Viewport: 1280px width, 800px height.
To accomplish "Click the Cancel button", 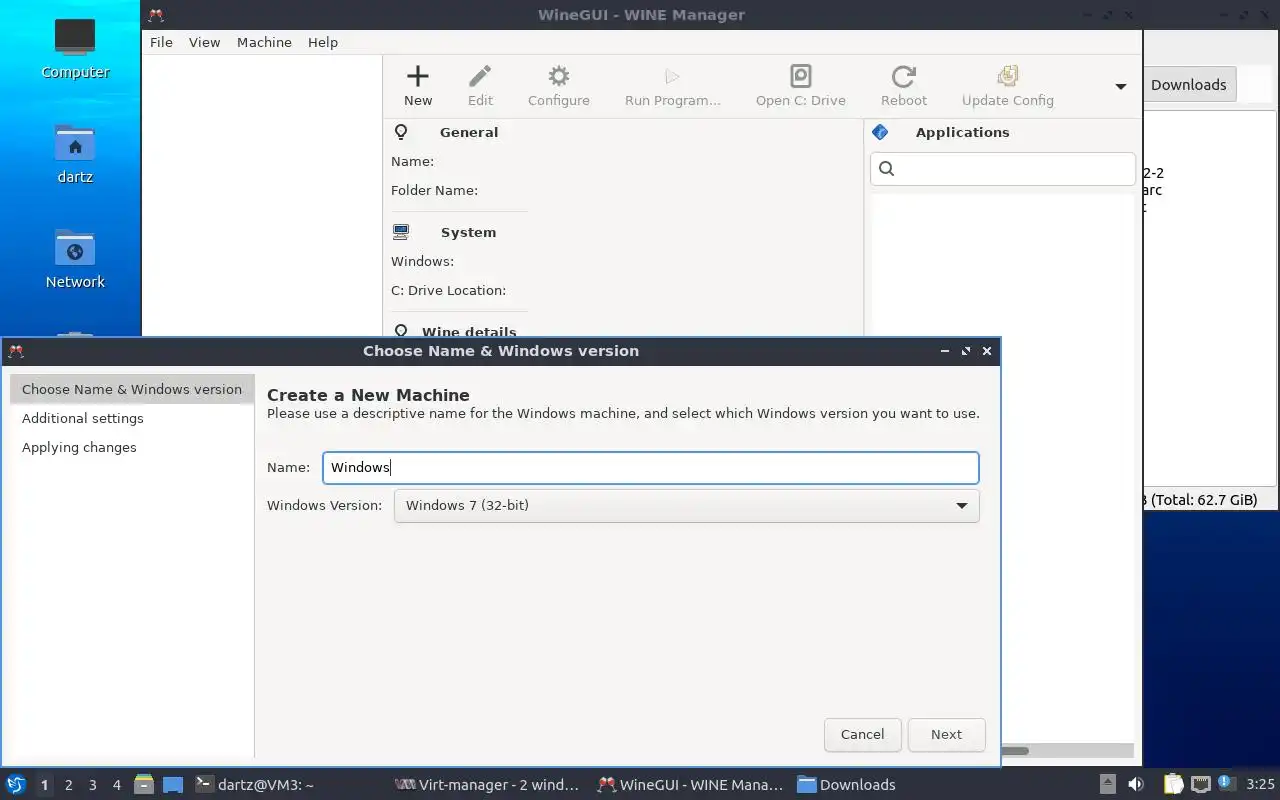I will tap(862, 734).
